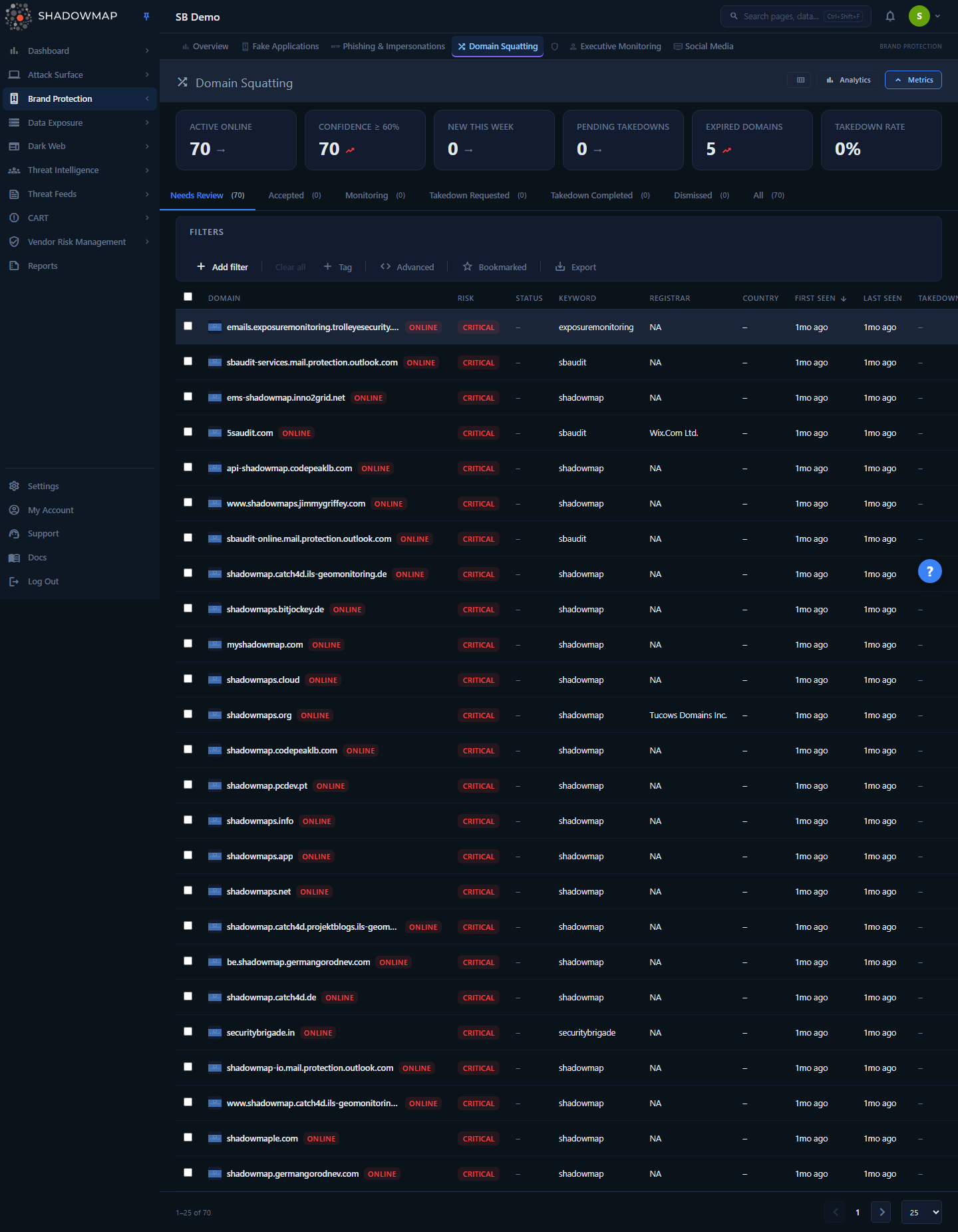Check the shadowmaple.com row checkbox

[x=188, y=1137]
